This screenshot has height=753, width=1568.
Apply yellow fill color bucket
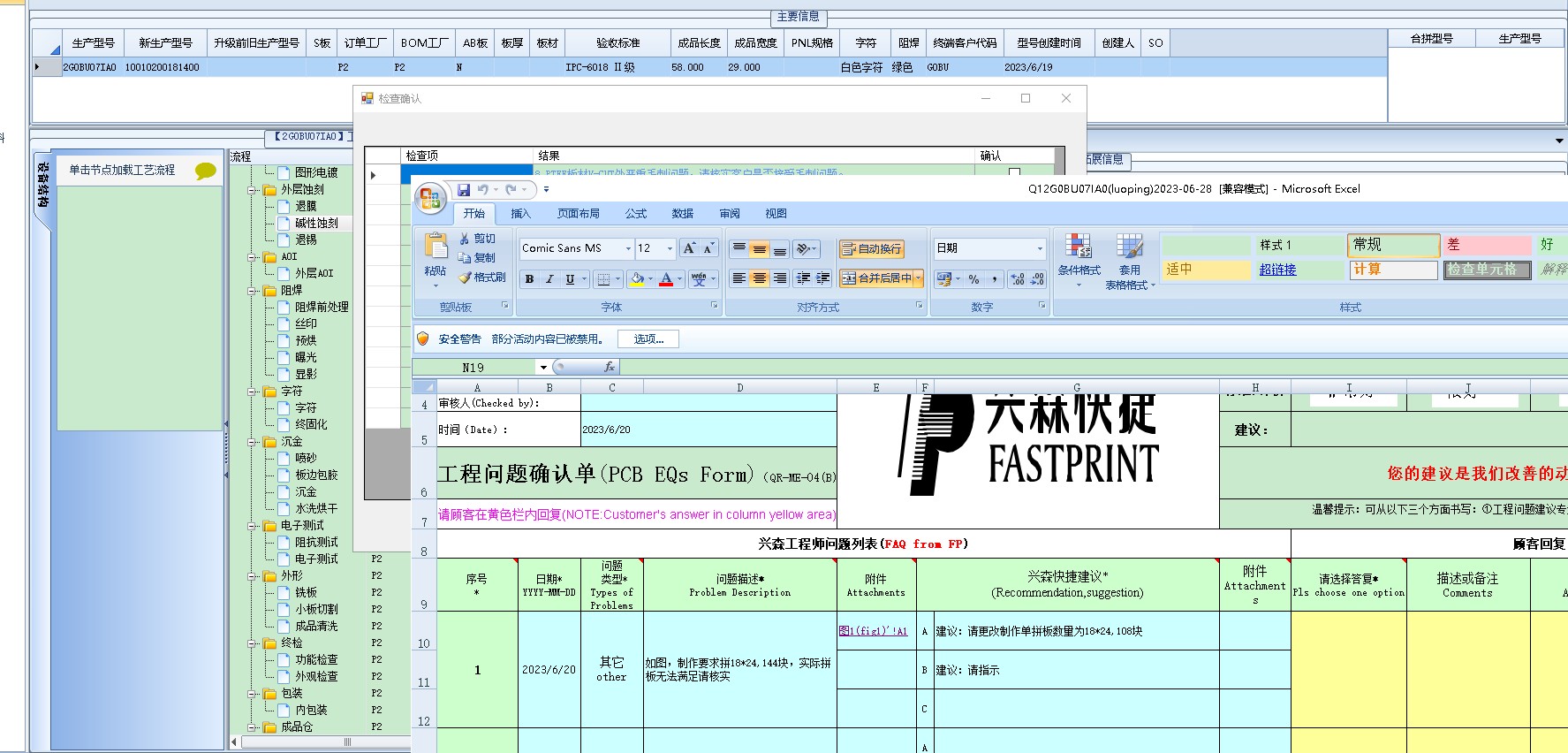point(638,279)
